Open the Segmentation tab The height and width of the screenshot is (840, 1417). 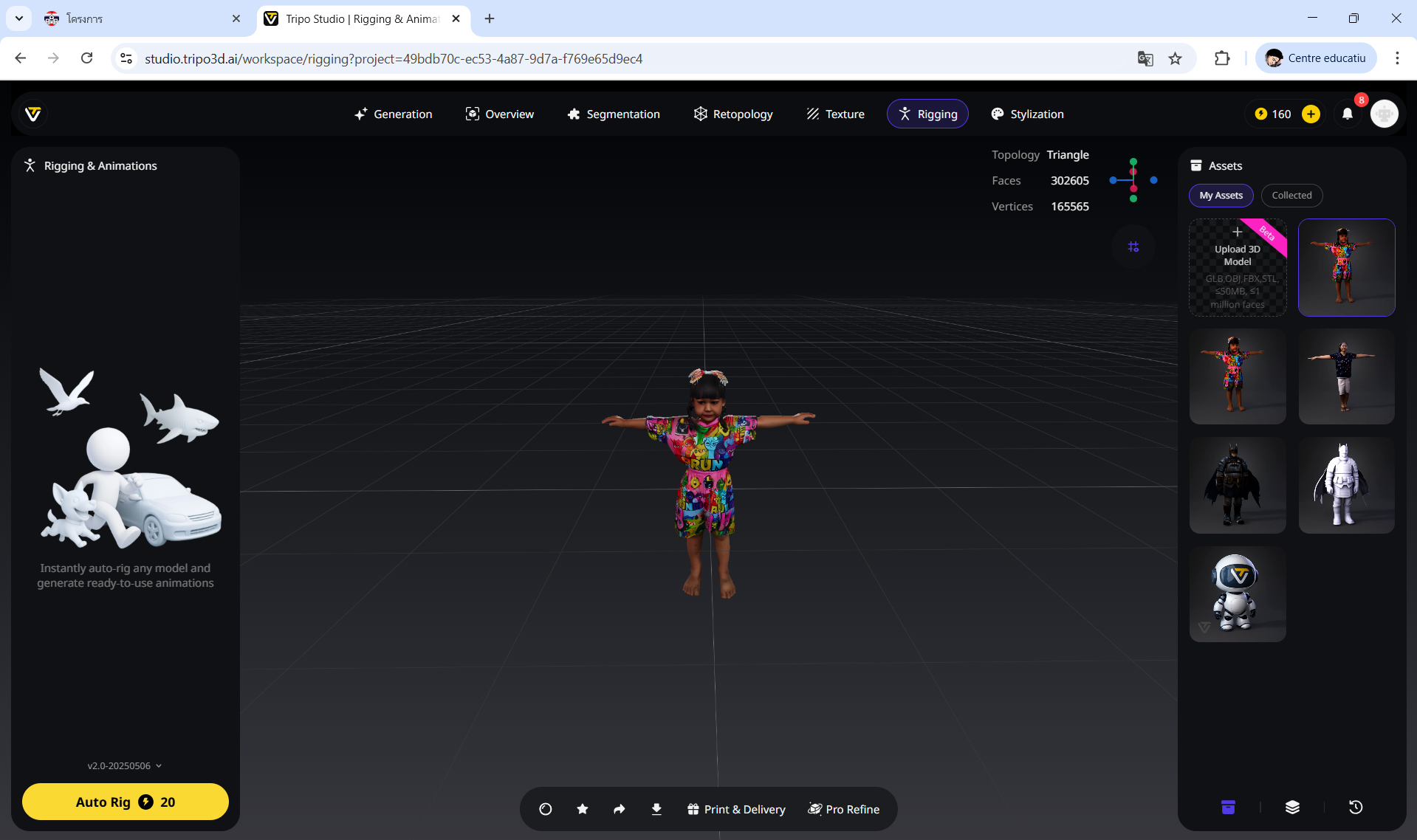pos(613,114)
